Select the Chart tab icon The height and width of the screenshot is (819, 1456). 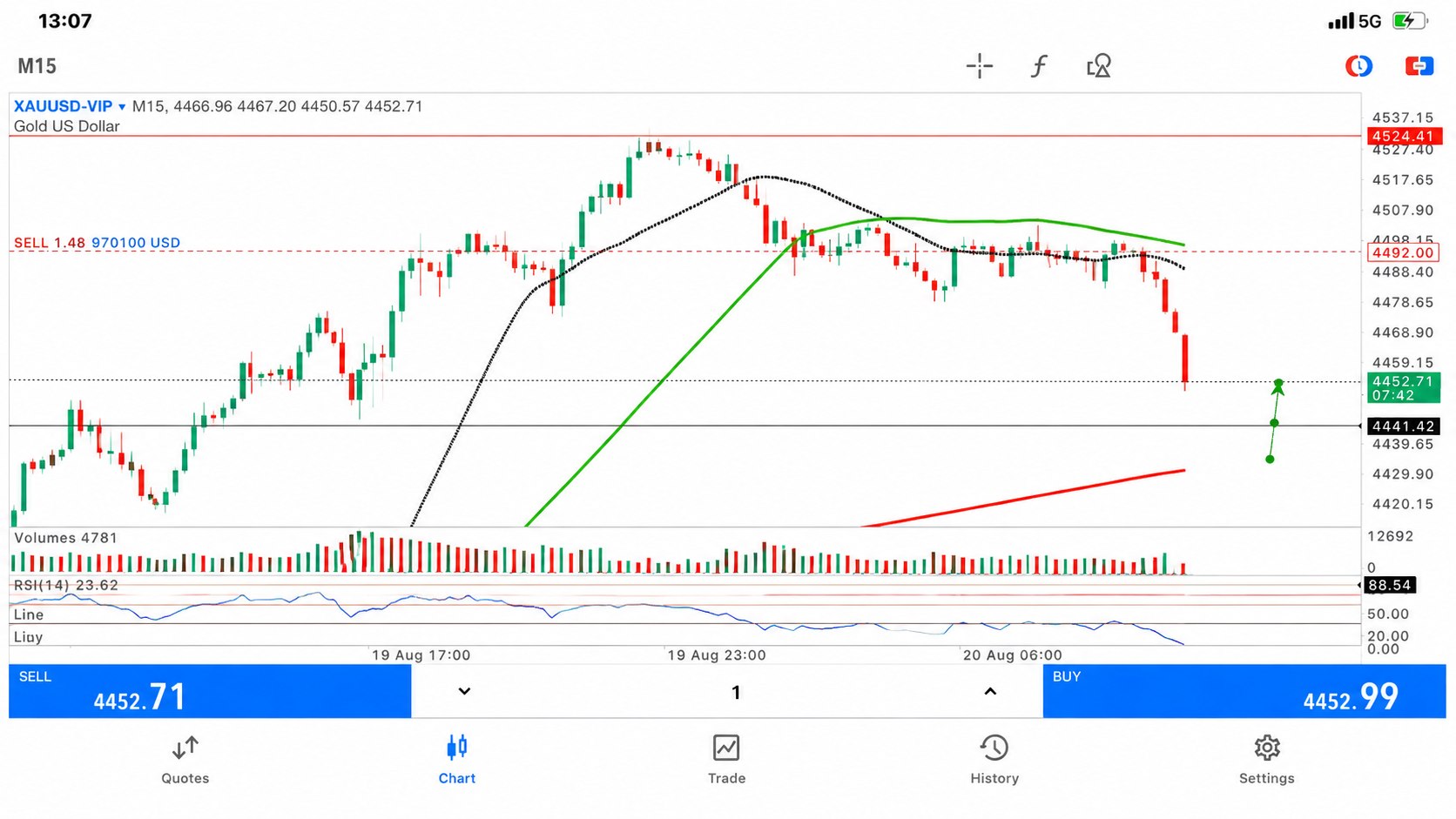457,760
